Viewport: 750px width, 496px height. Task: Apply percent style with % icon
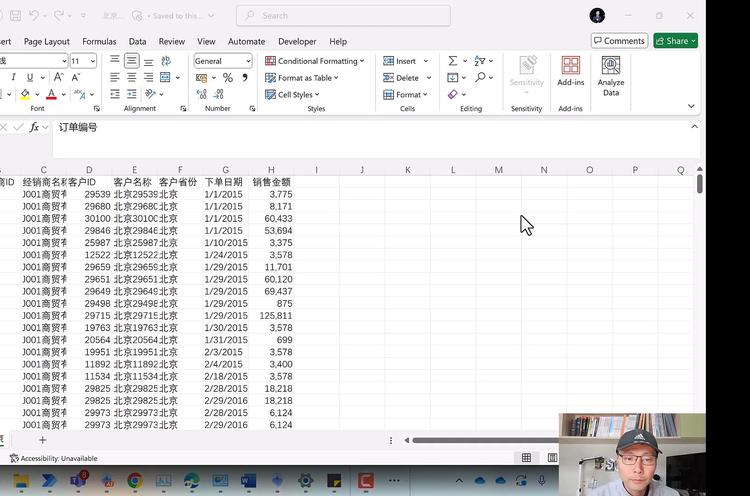tap(228, 78)
